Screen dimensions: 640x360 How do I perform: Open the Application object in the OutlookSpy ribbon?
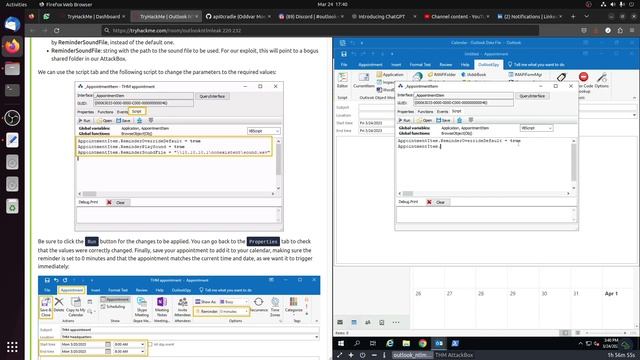click(390, 75)
